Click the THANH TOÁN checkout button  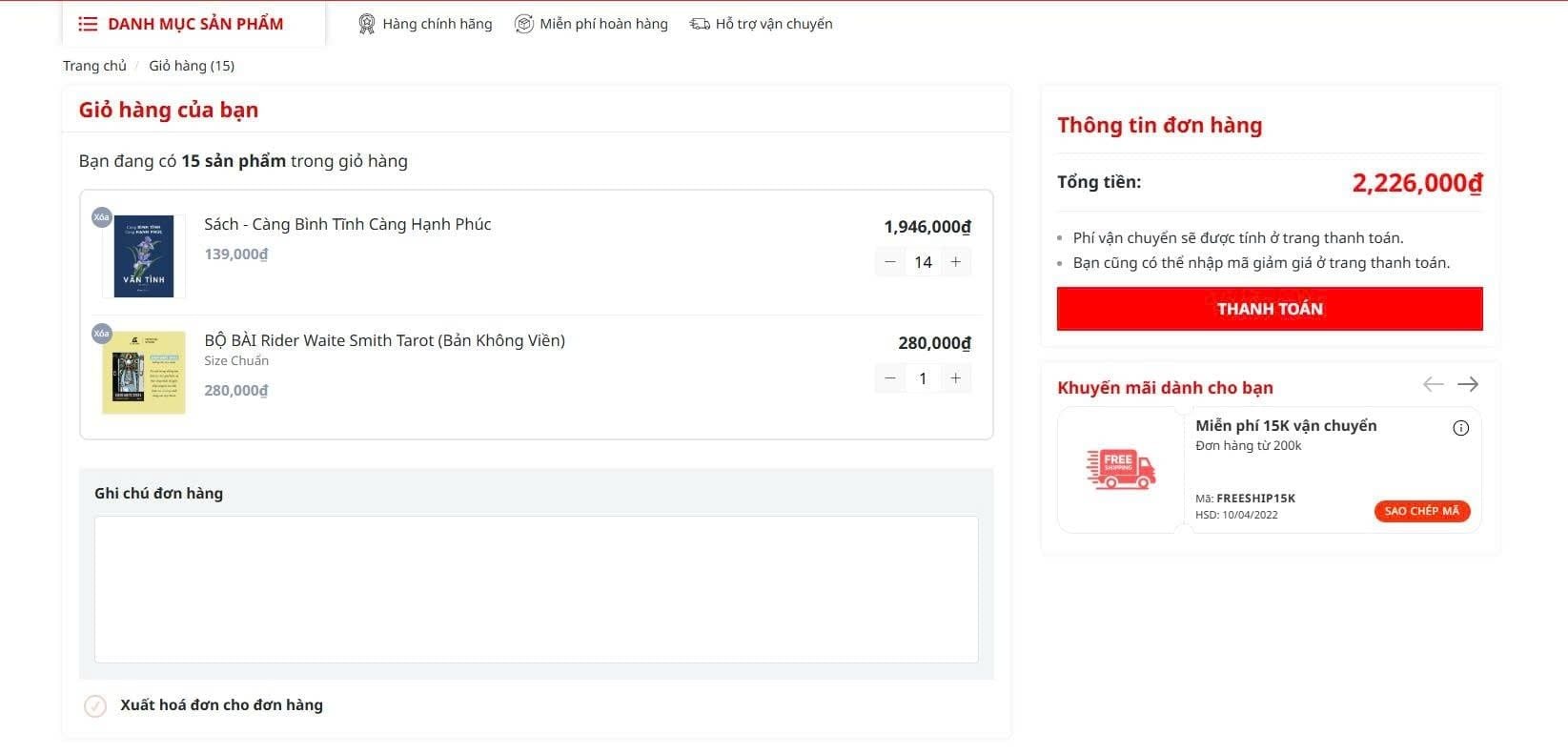tap(1270, 309)
